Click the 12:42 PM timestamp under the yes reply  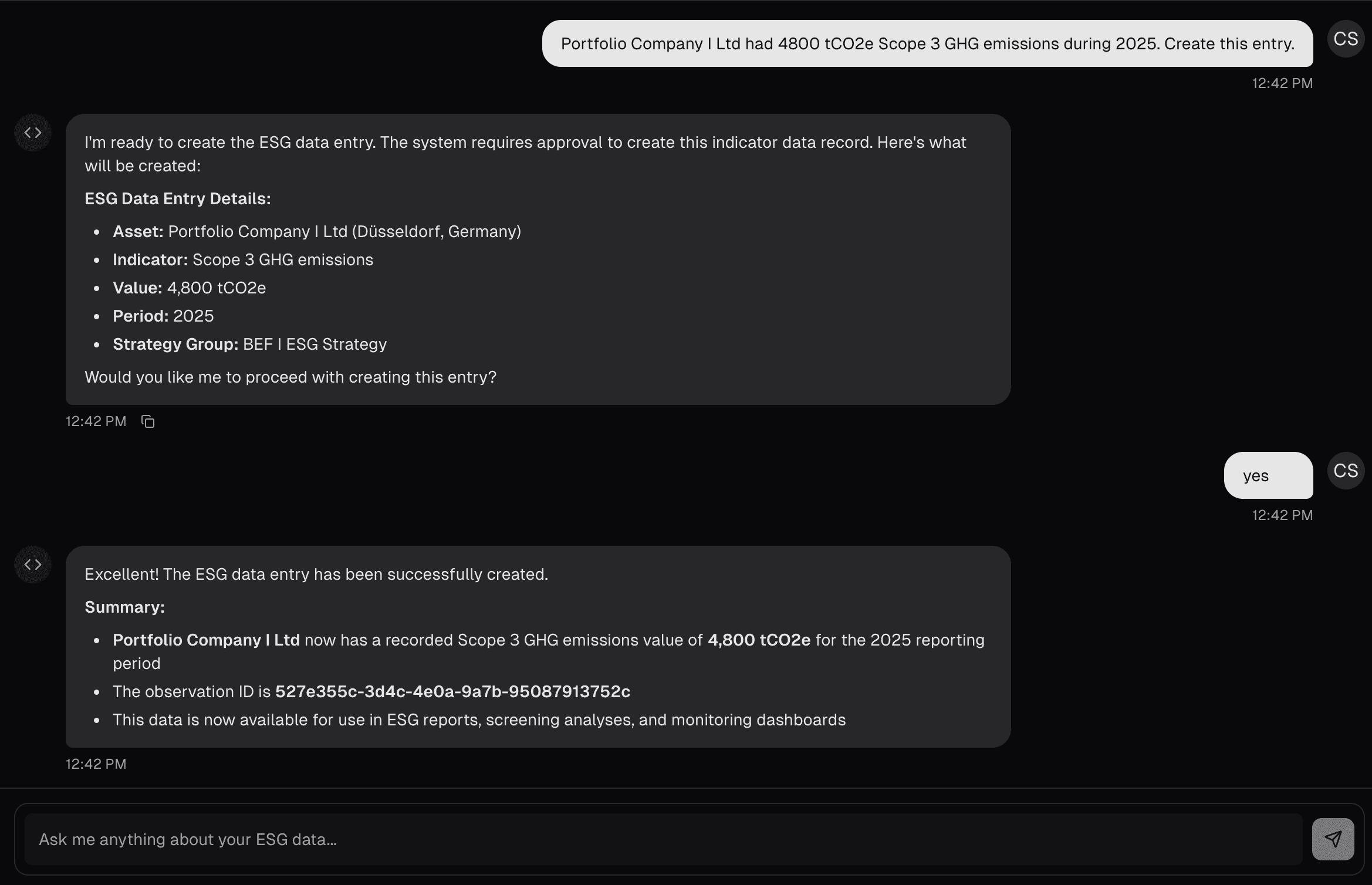click(1282, 515)
